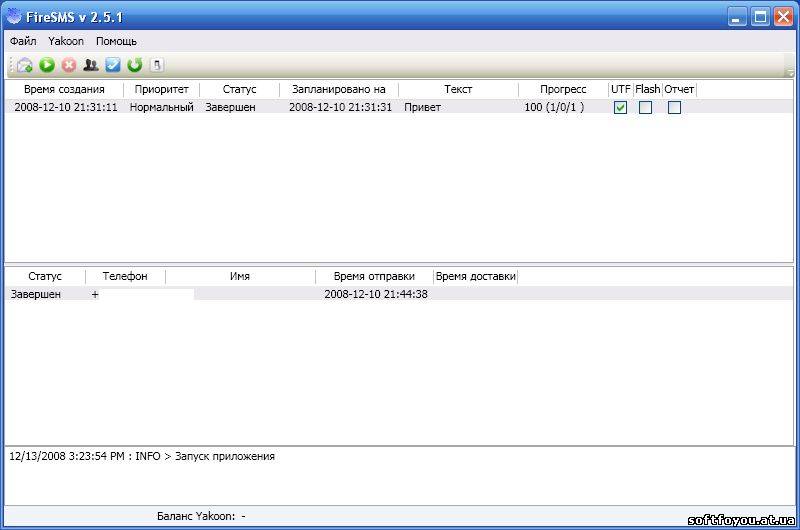Sort by Приоритет column header
This screenshot has width=800, height=530.
(x=162, y=89)
